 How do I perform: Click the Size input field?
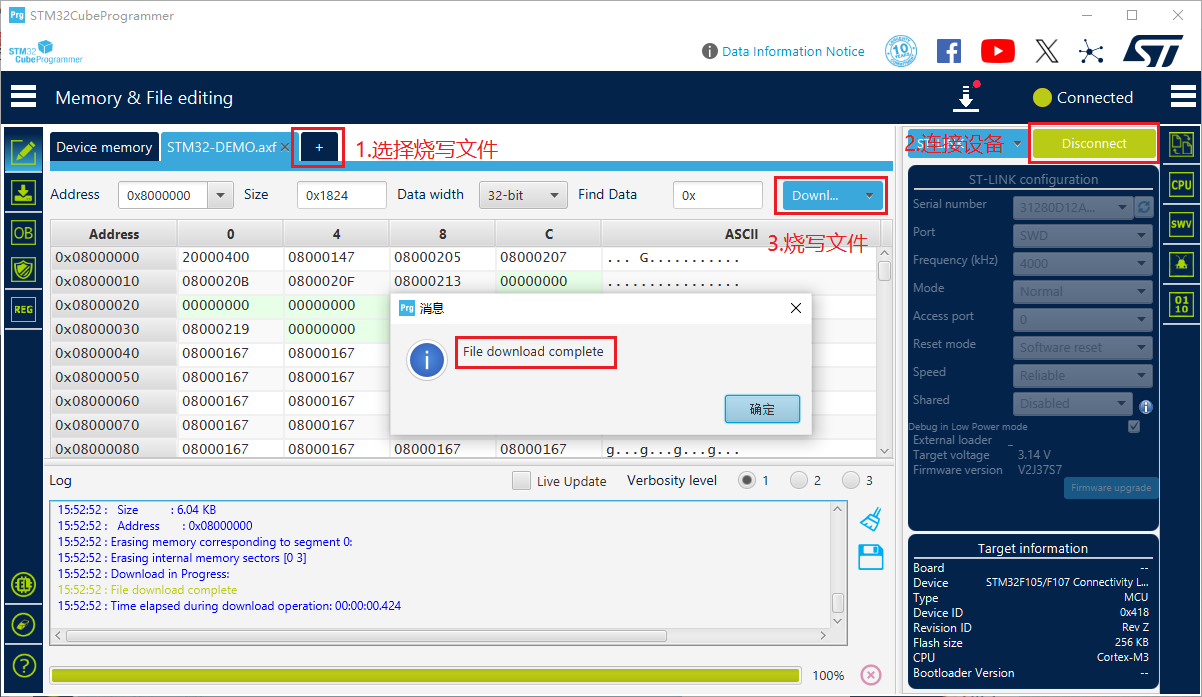[342, 196]
